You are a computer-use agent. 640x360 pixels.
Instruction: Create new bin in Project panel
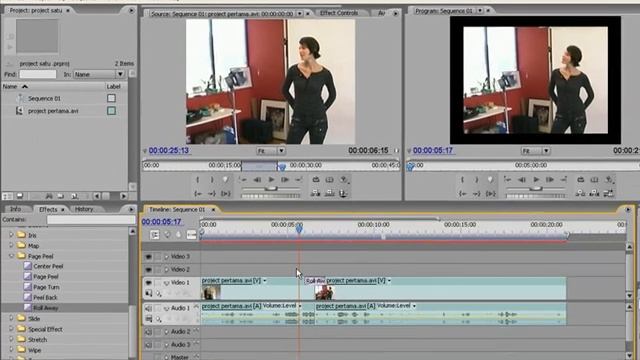click(x=61, y=196)
